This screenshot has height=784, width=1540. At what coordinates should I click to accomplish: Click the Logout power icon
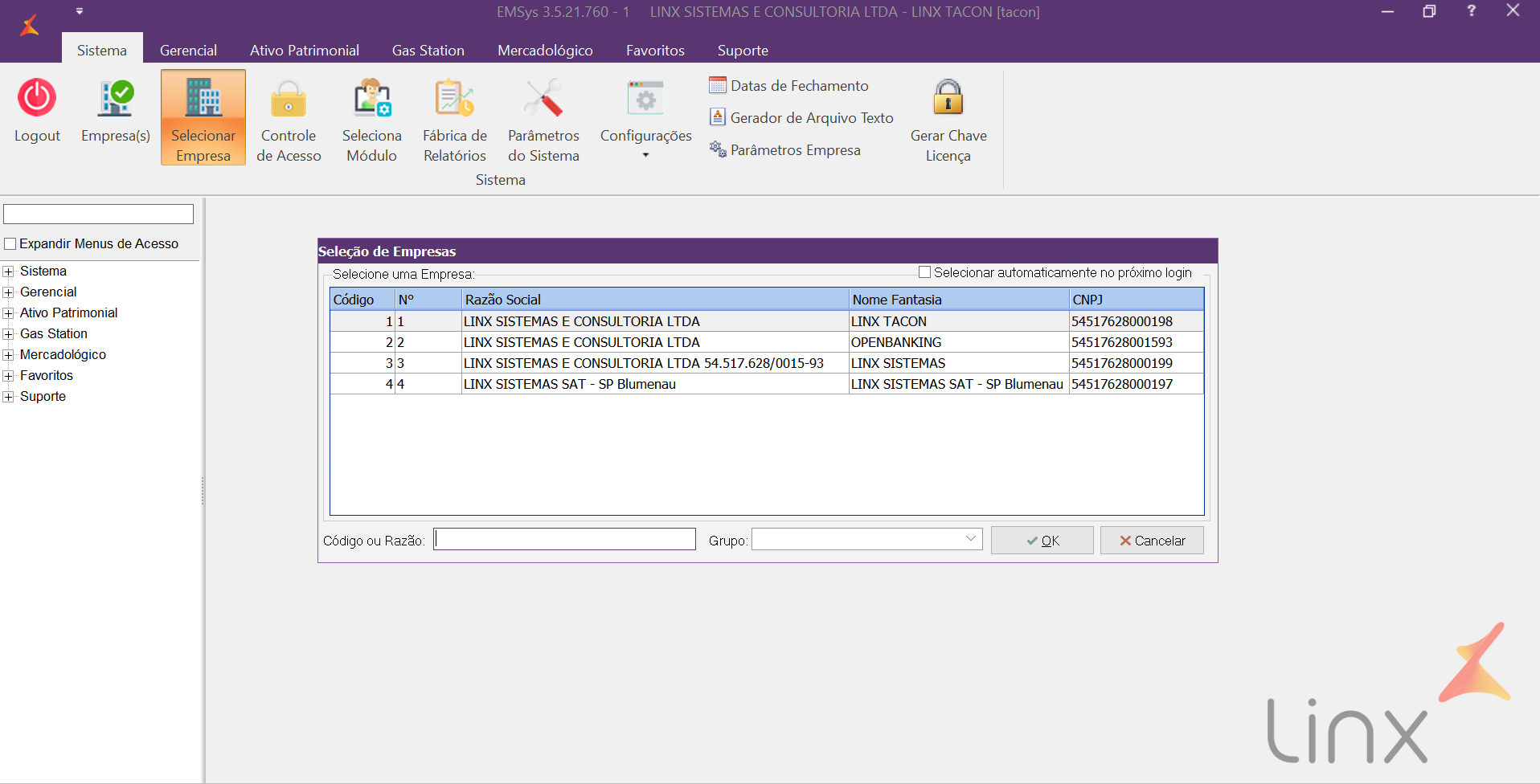(37, 99)
